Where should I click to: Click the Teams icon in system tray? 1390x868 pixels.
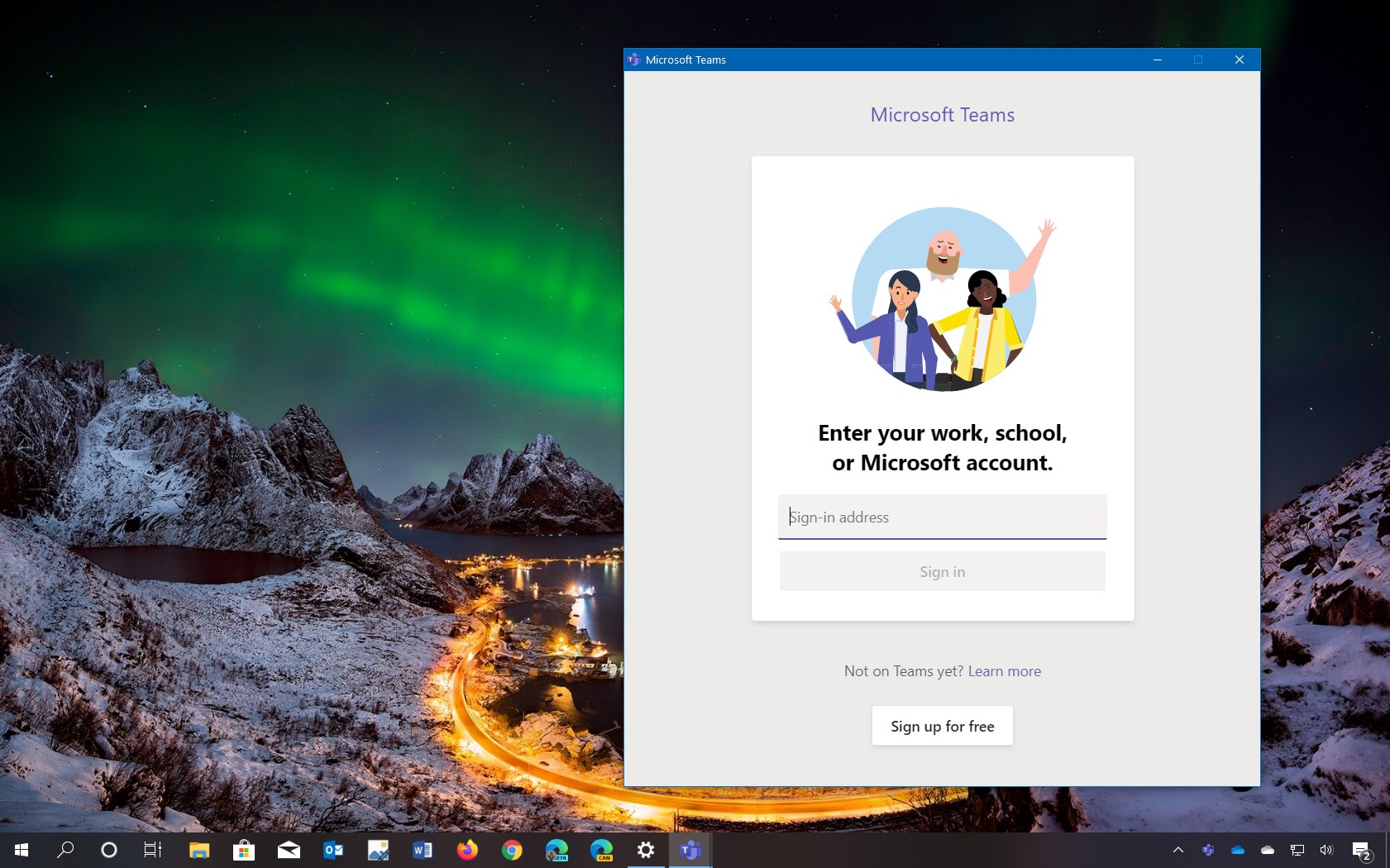1208,850
